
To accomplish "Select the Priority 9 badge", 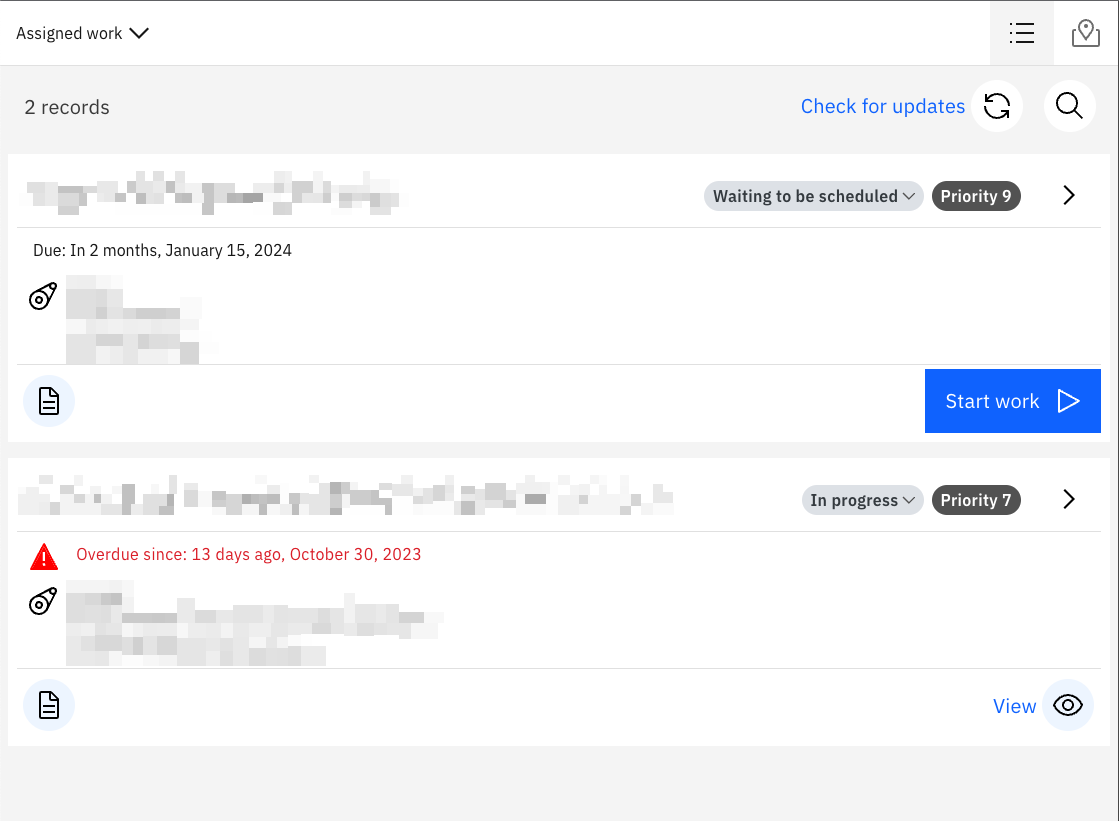I will coord(976,196).
